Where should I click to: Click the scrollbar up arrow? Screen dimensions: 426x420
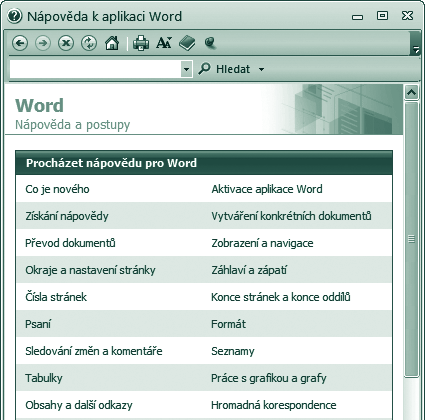(412, 92)
